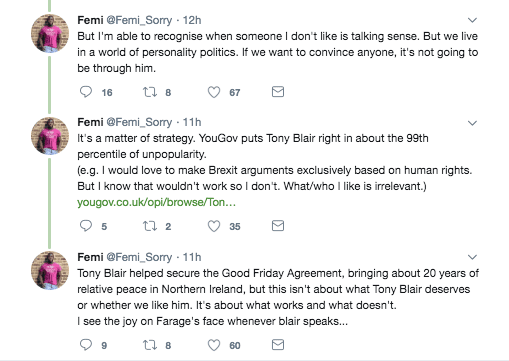Retweet the YouGov strategy tweet
This screenshot has width=509, height=361.
[150, 226]
